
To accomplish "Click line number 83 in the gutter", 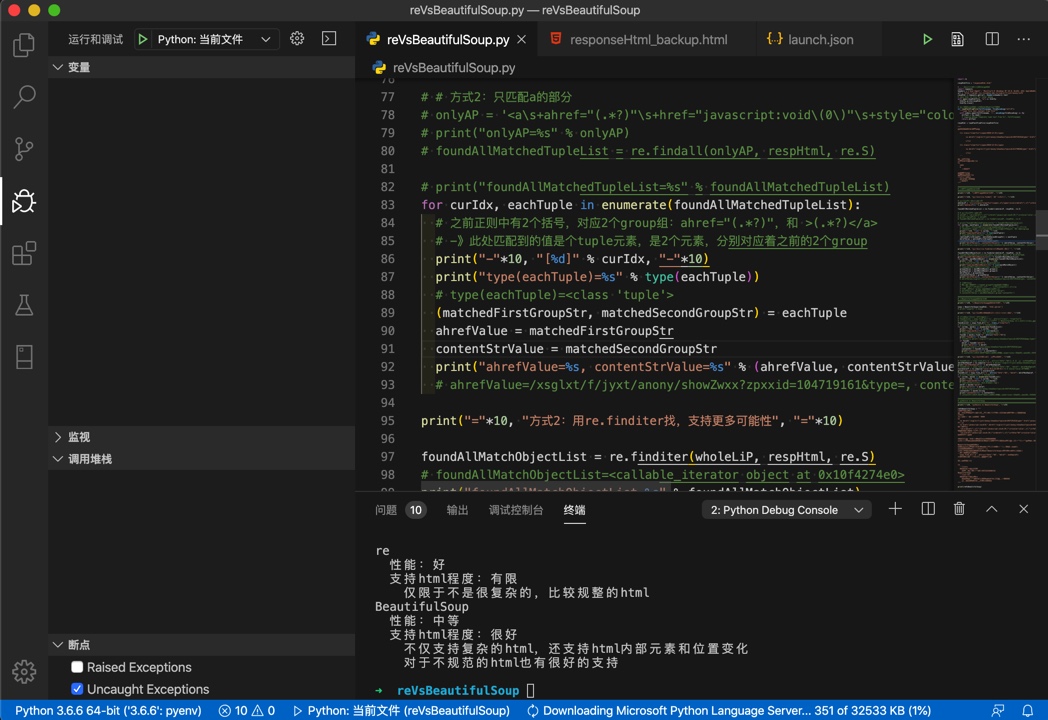I will 388,205.
